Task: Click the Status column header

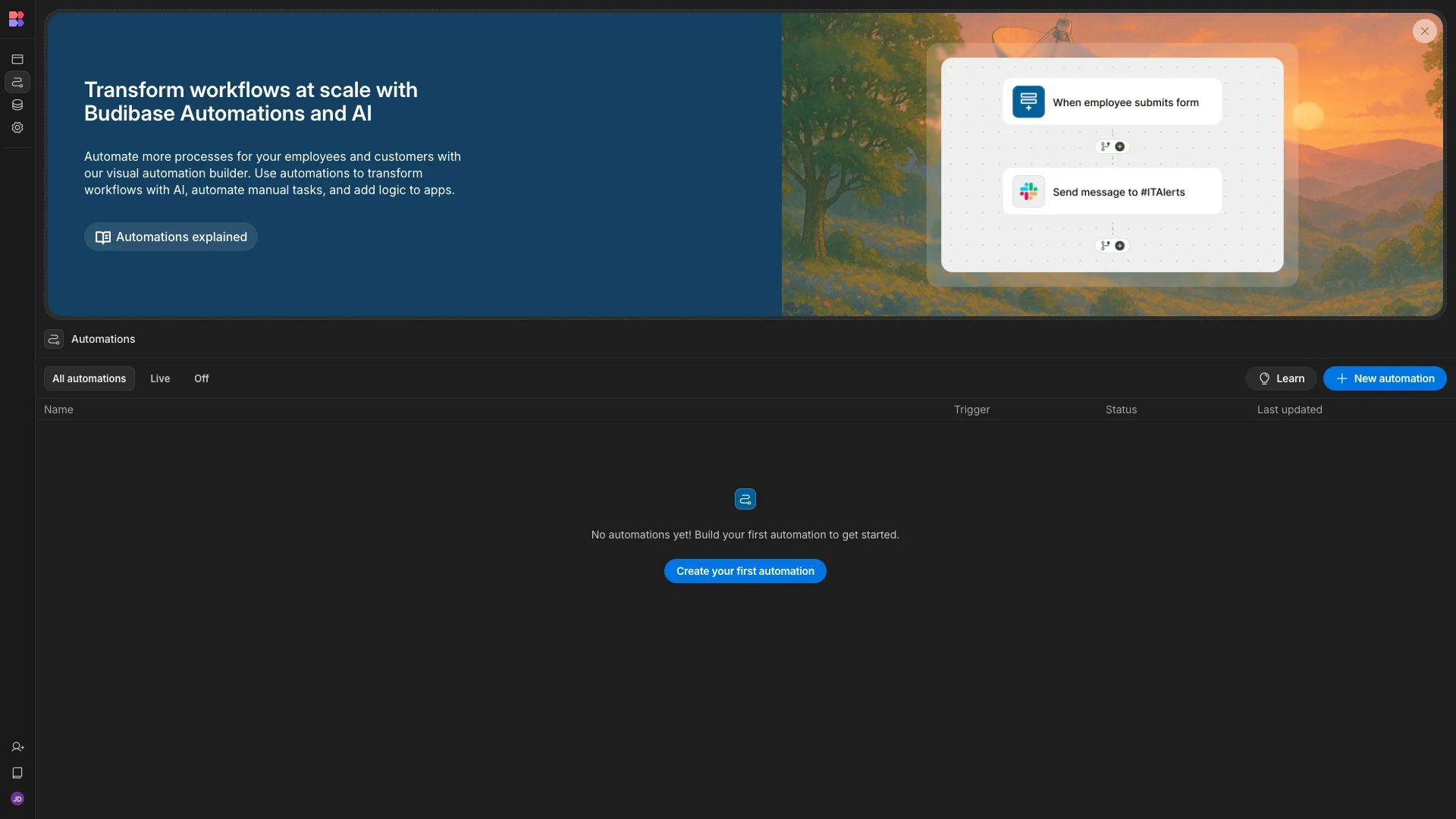Action: click(1121, 409)
